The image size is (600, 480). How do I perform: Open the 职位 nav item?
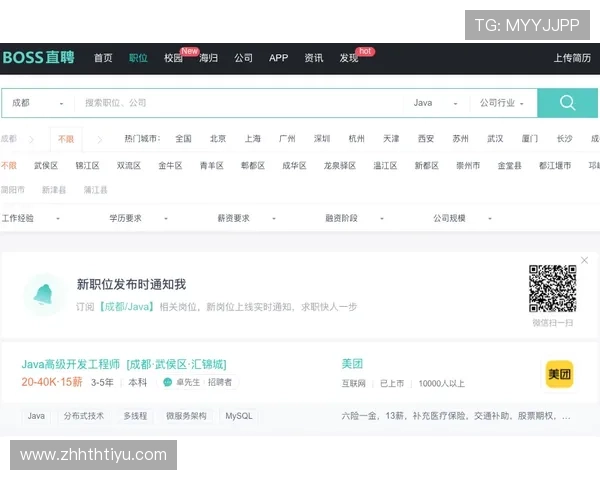(x=138, y=58)
